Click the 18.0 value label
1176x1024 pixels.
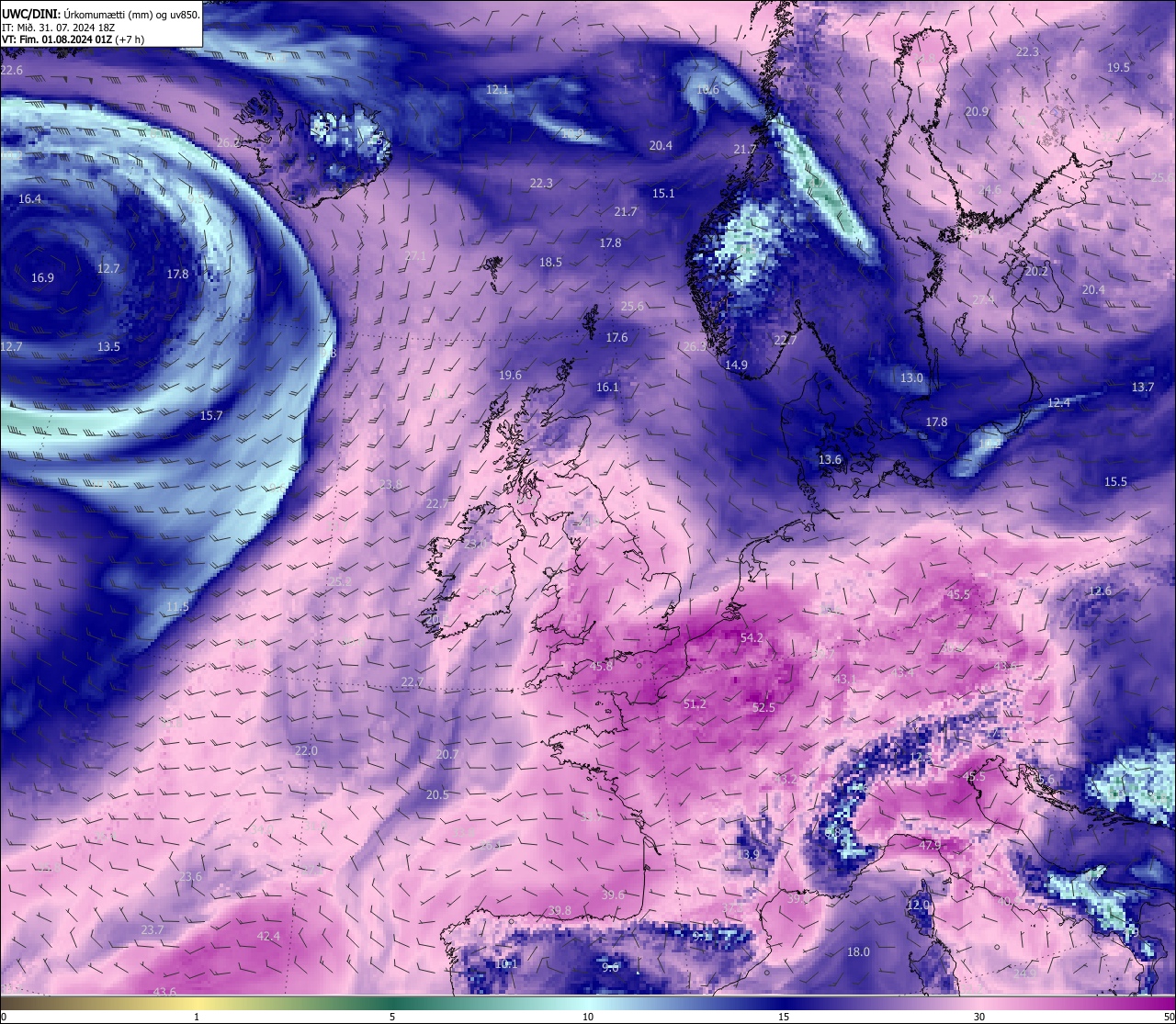pos(858,951)
